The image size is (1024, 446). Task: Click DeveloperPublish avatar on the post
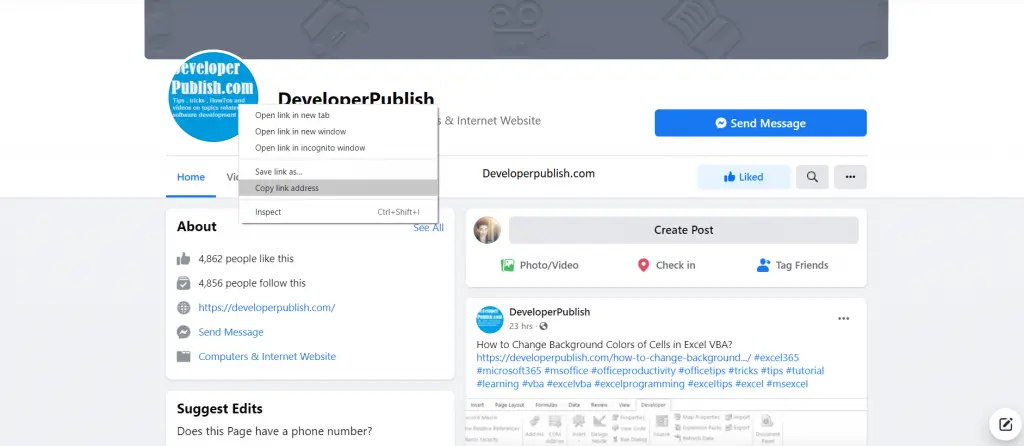click(490, 319)
